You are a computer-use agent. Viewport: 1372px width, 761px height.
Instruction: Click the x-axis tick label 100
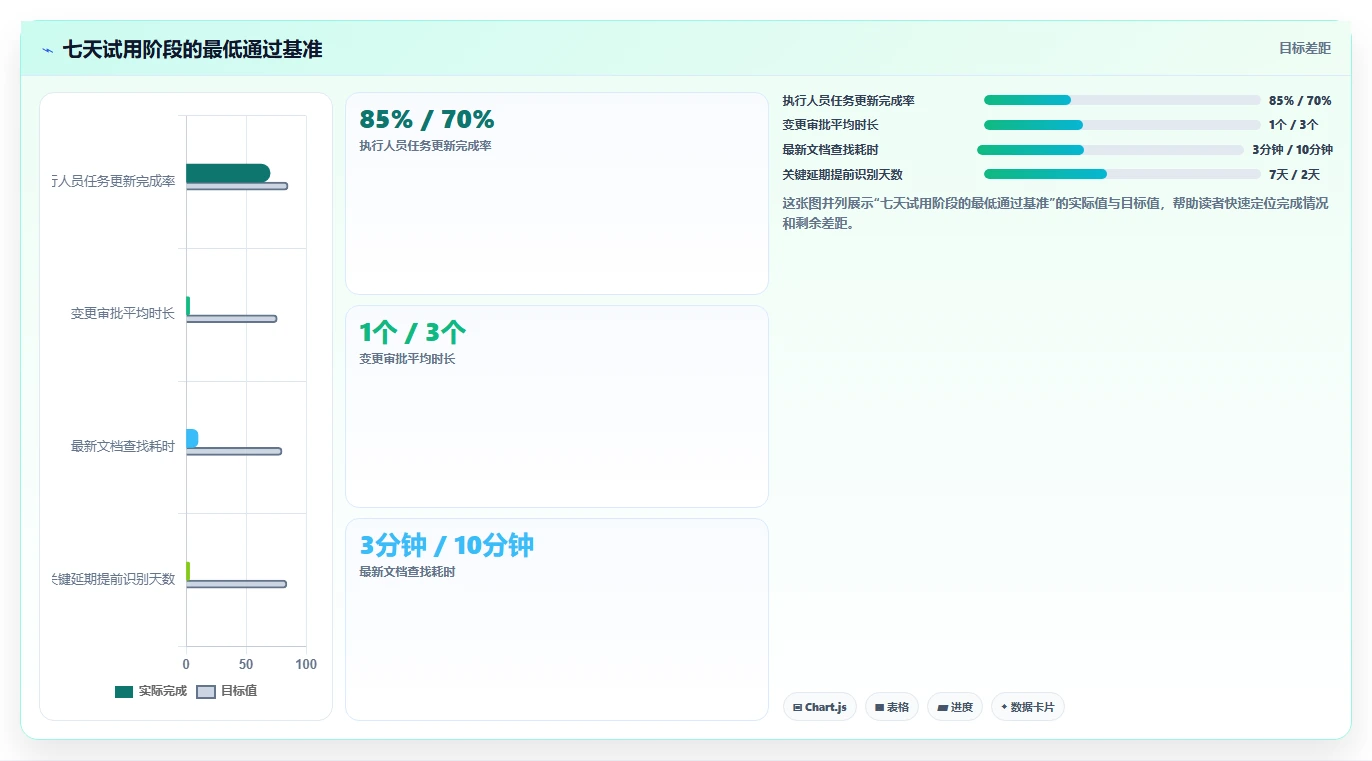coord(306,664)
